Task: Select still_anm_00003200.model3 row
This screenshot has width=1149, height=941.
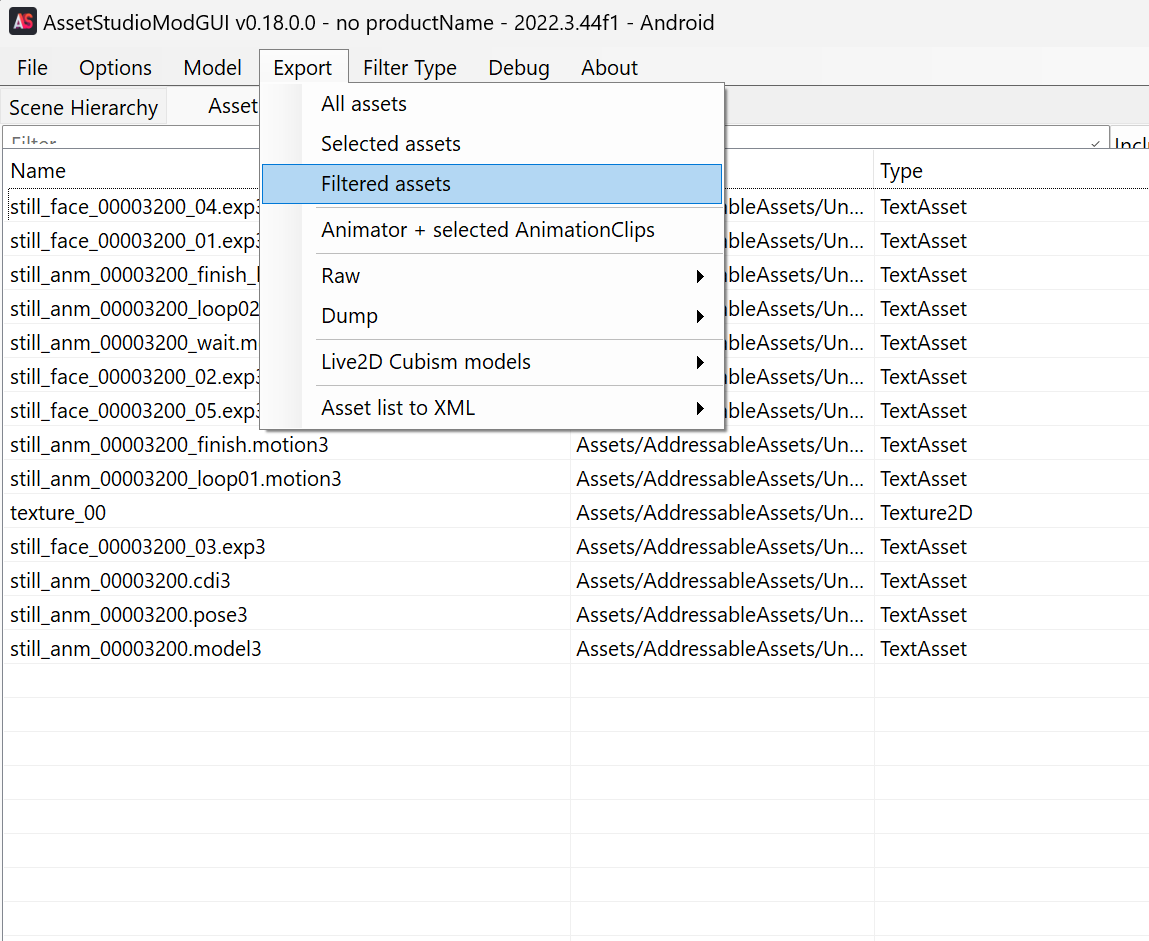Action: pos(136,649)
